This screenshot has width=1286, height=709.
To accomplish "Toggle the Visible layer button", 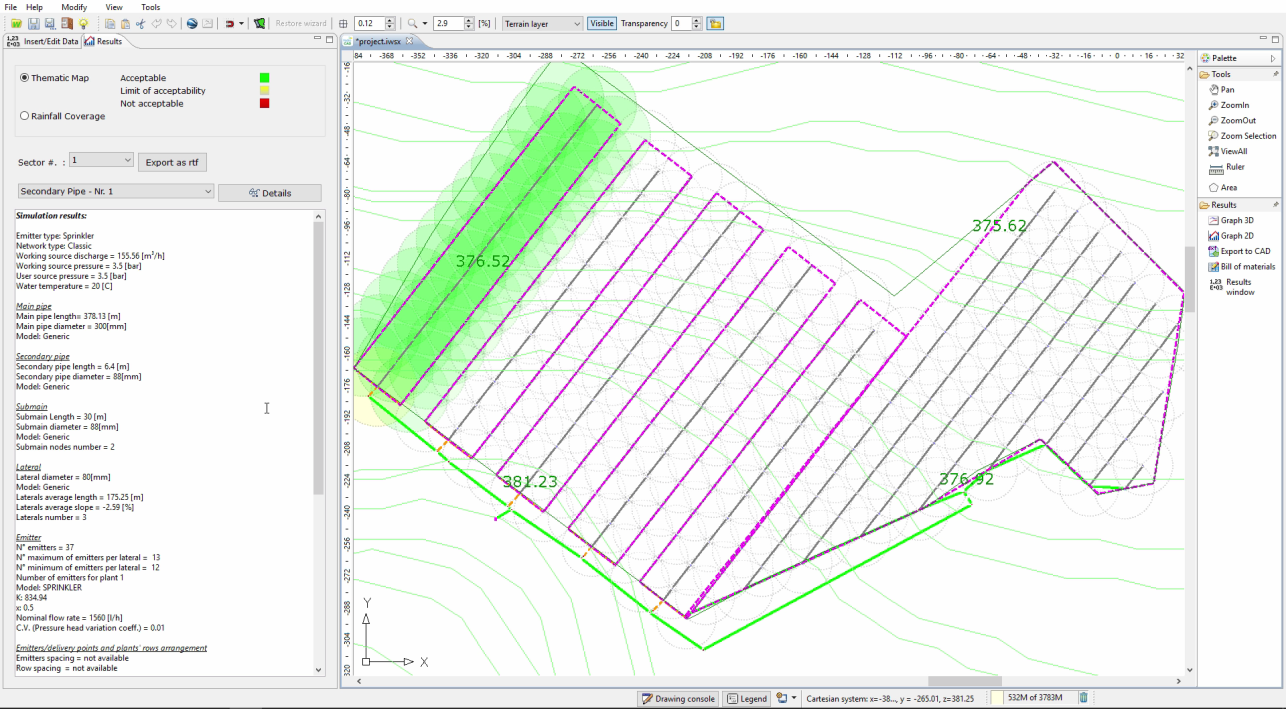I will [x=601, y=23].
